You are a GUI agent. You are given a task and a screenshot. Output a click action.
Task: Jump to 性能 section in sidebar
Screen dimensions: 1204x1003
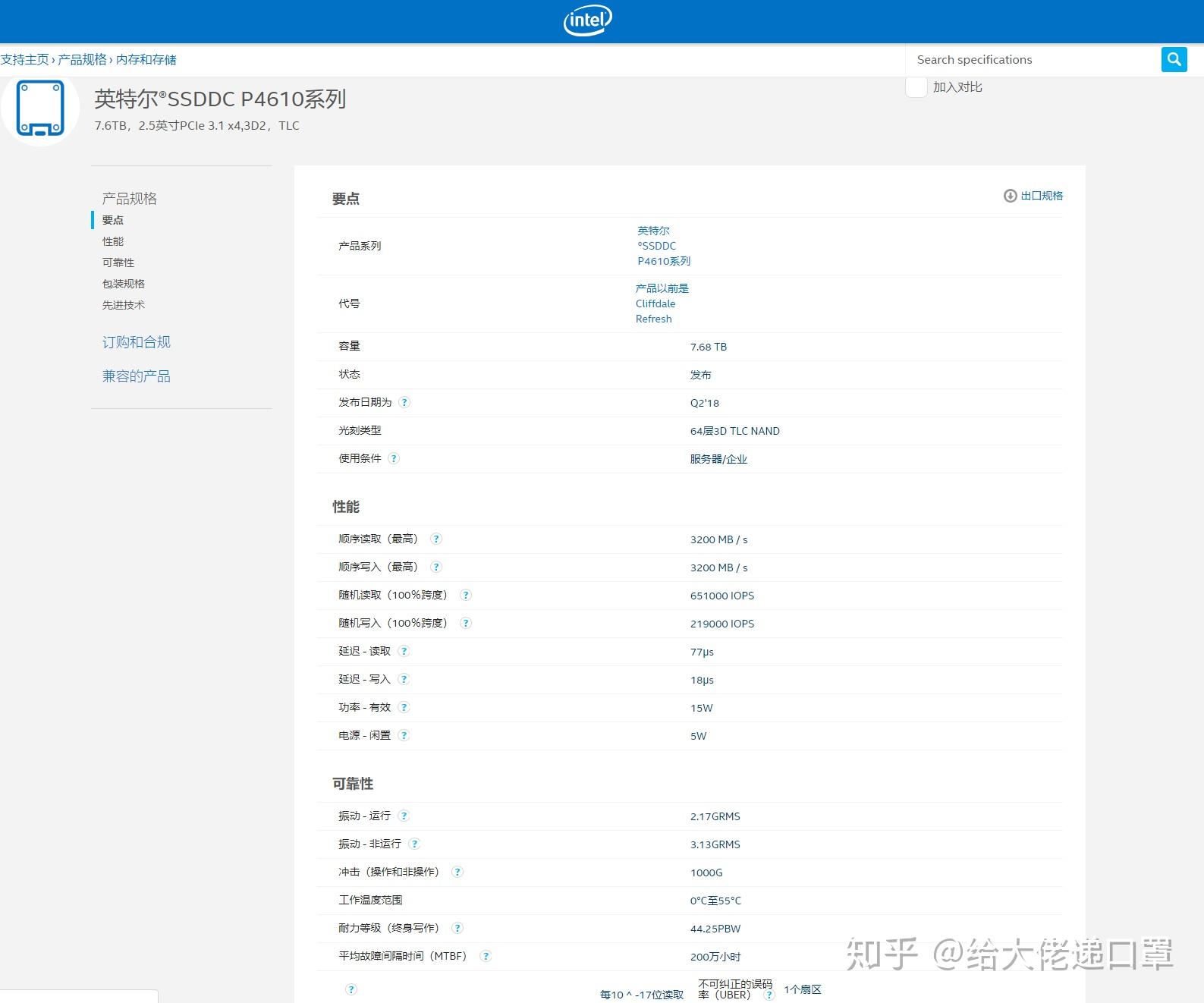tap(113, 241)
